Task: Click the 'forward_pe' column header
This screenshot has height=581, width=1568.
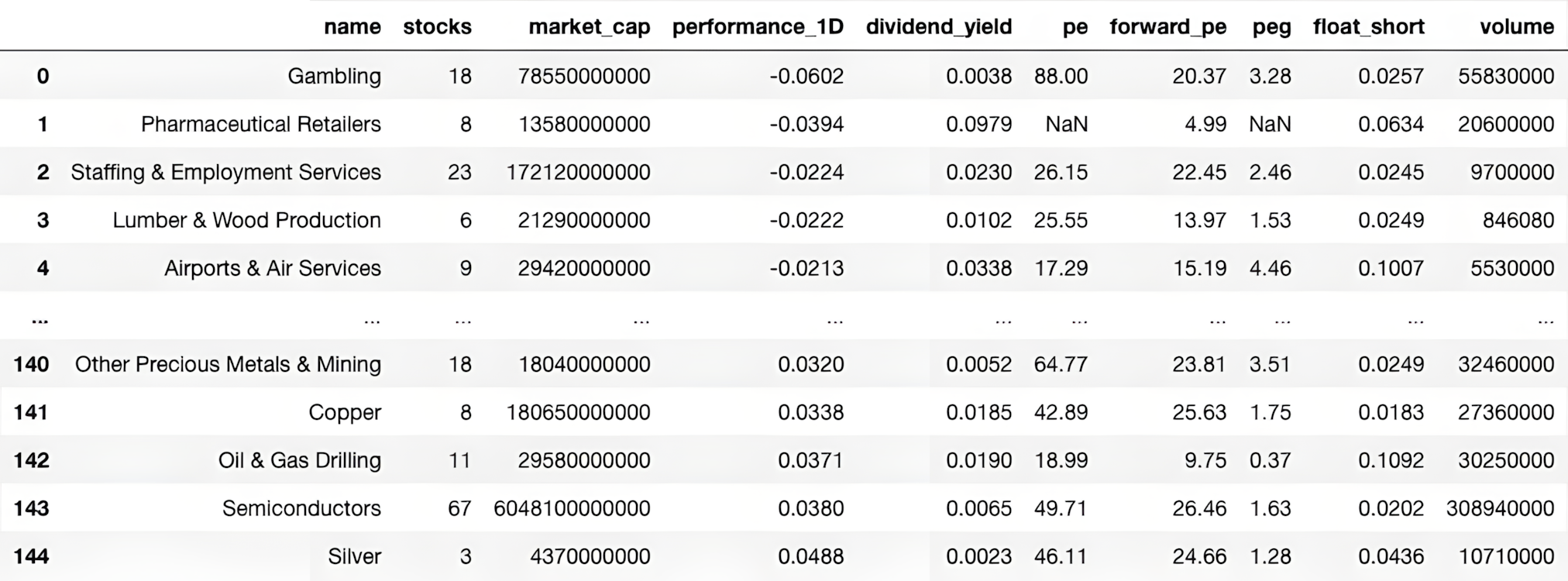Action: [x=1168, y=27]
